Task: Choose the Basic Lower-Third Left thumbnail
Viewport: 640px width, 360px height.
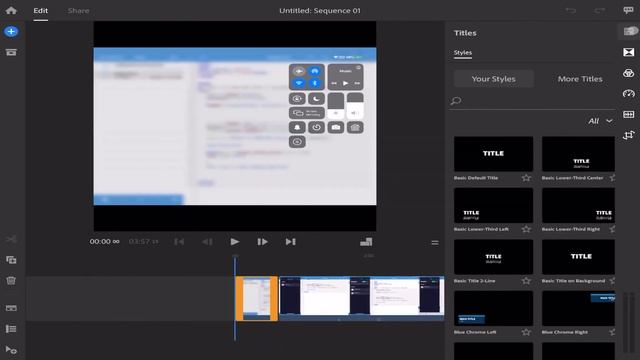Action: [x=493, y=205]
